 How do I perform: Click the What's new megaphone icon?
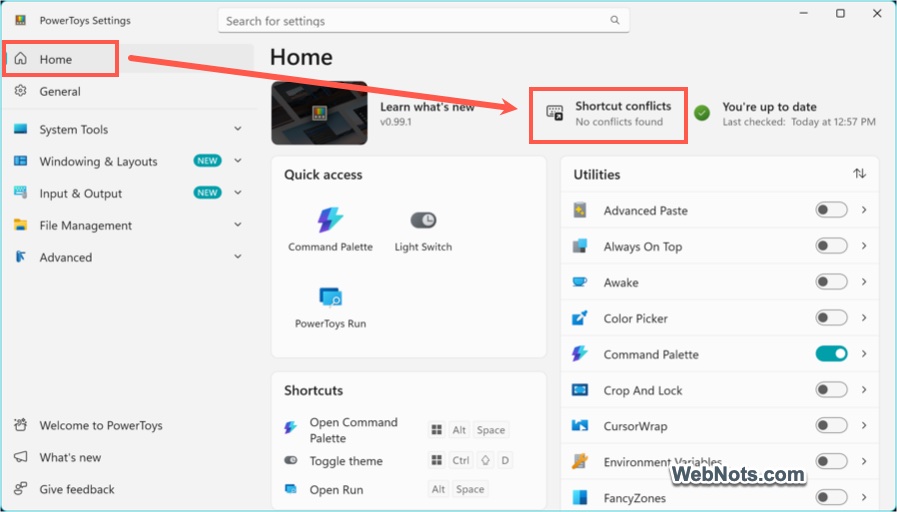click(x=21, y=457)
